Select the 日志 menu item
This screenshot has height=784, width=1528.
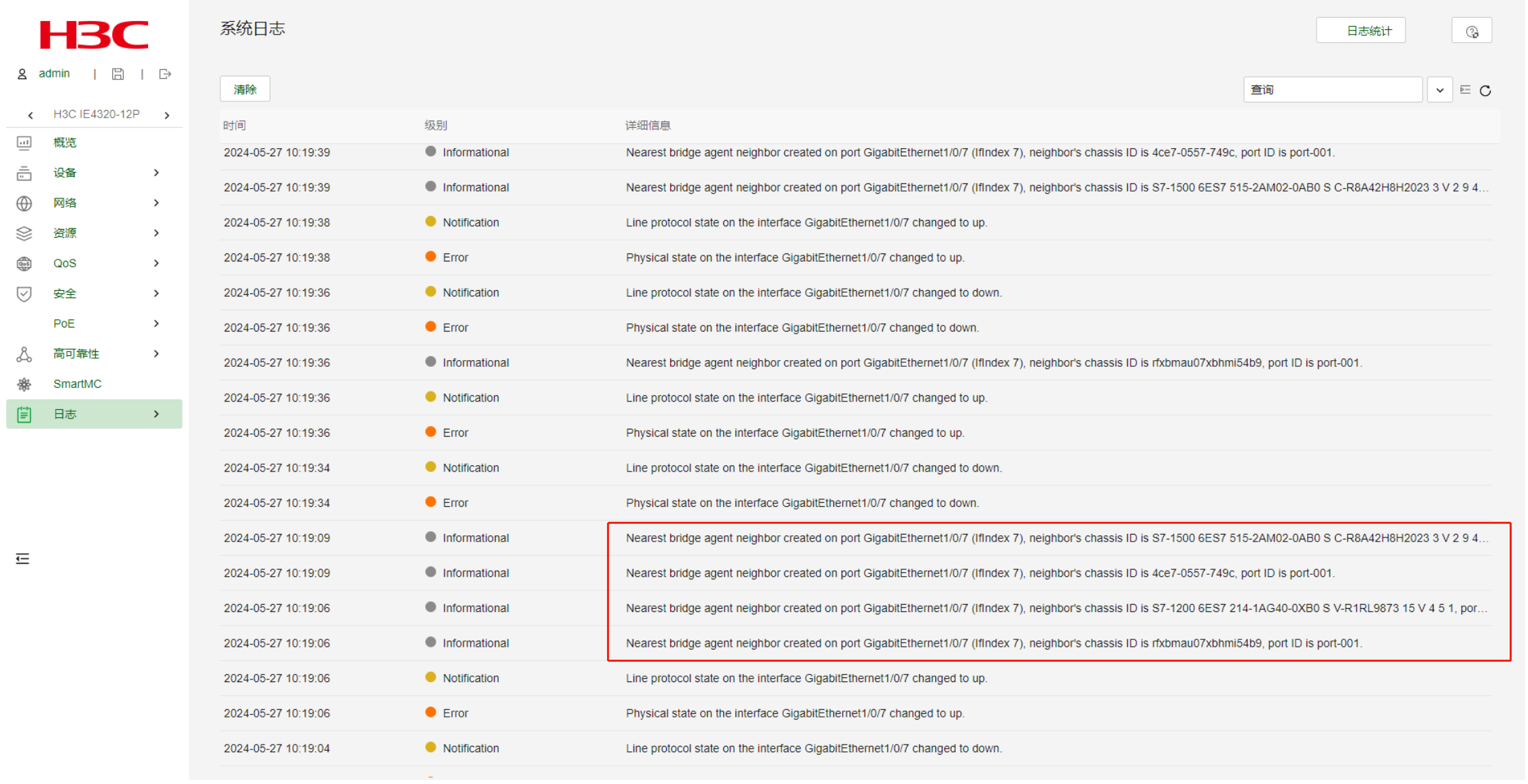click(65, 414)
